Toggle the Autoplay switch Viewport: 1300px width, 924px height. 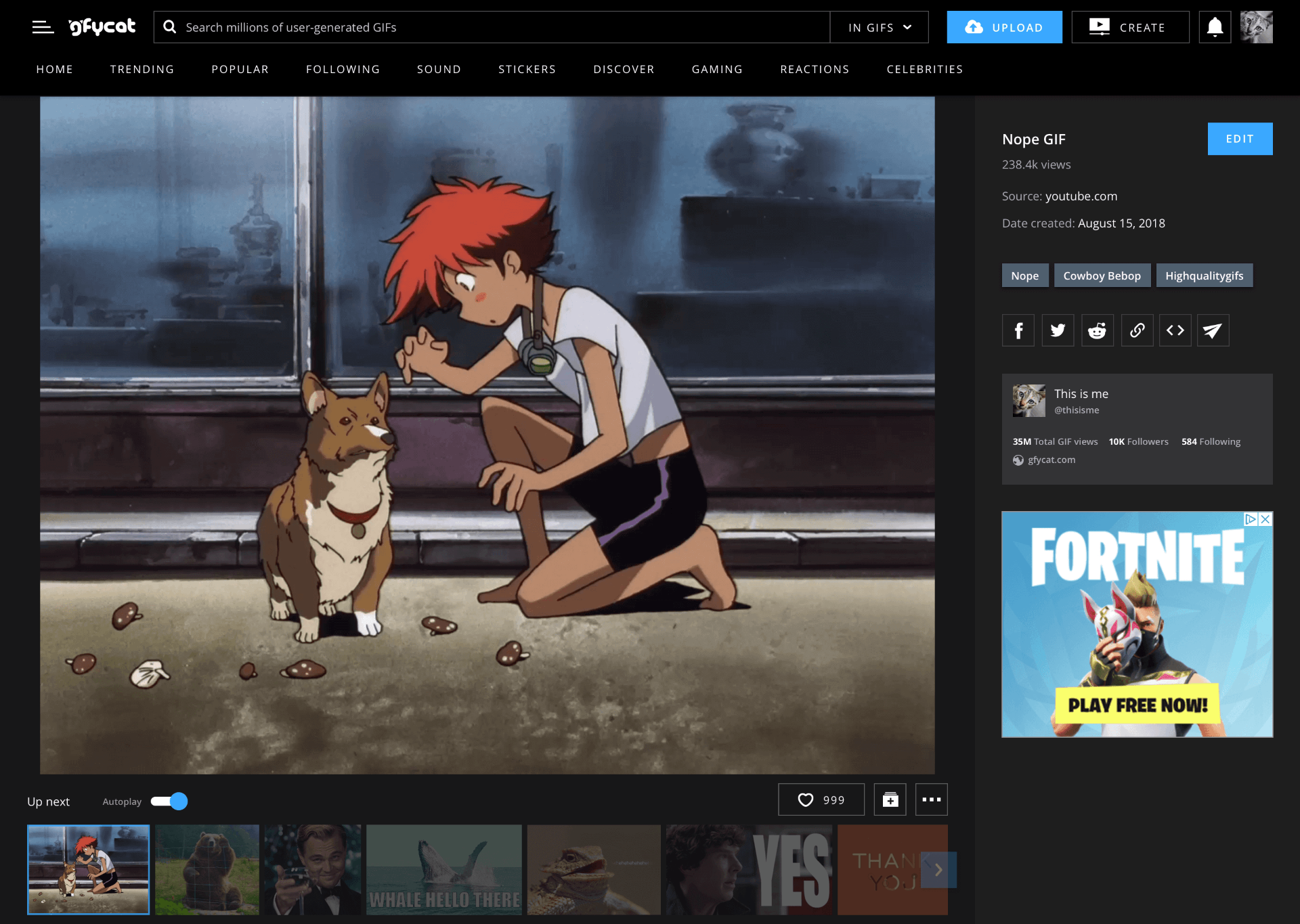point(169,801)
